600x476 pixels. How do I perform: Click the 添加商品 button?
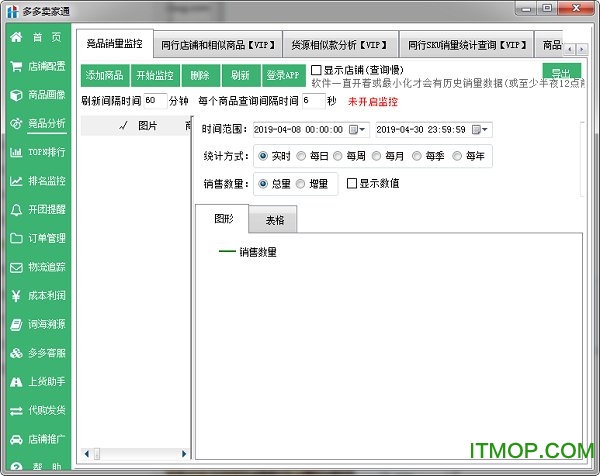[105, 76]
